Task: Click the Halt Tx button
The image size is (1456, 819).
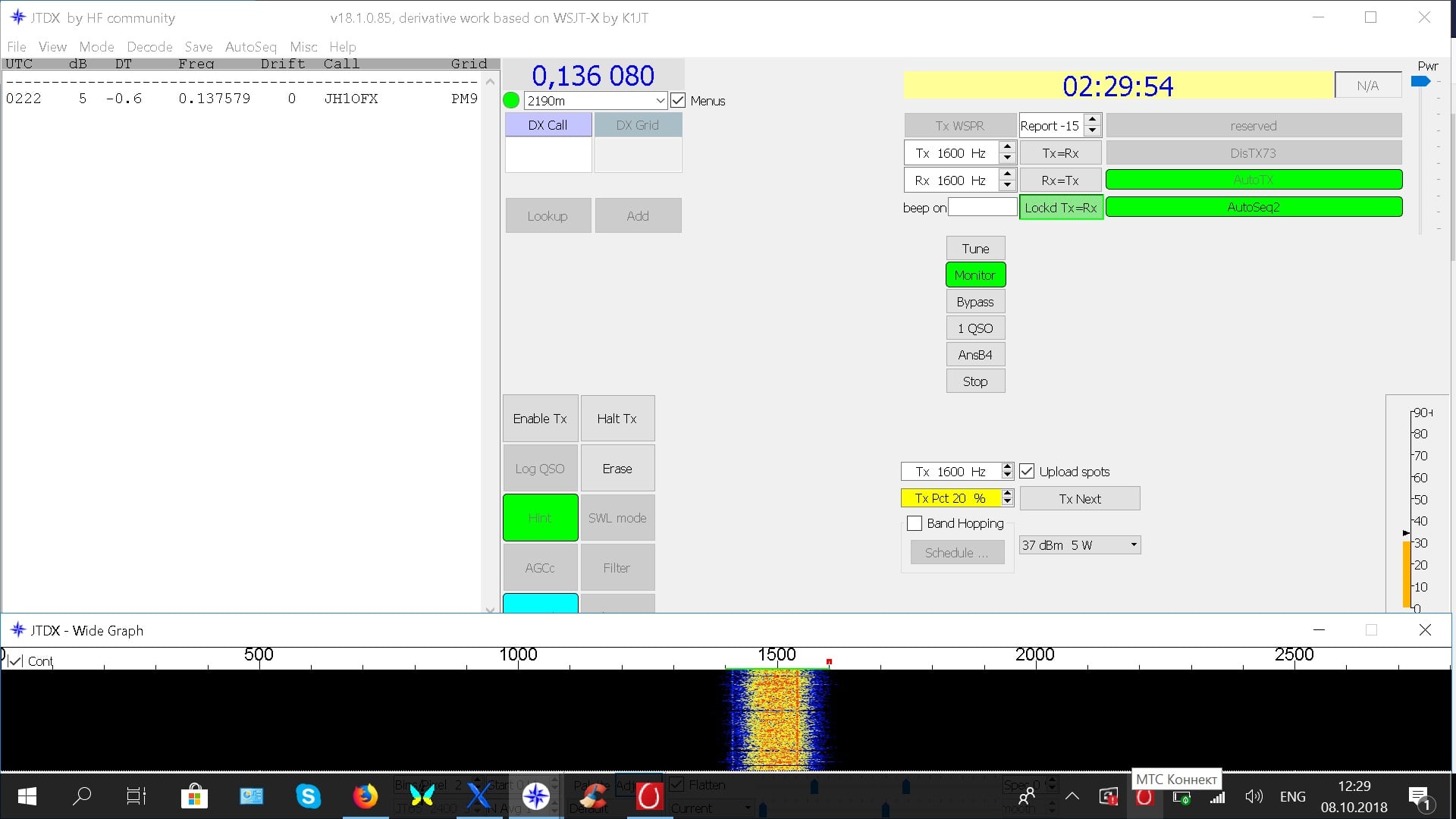Action: click(x=617, y=418)
